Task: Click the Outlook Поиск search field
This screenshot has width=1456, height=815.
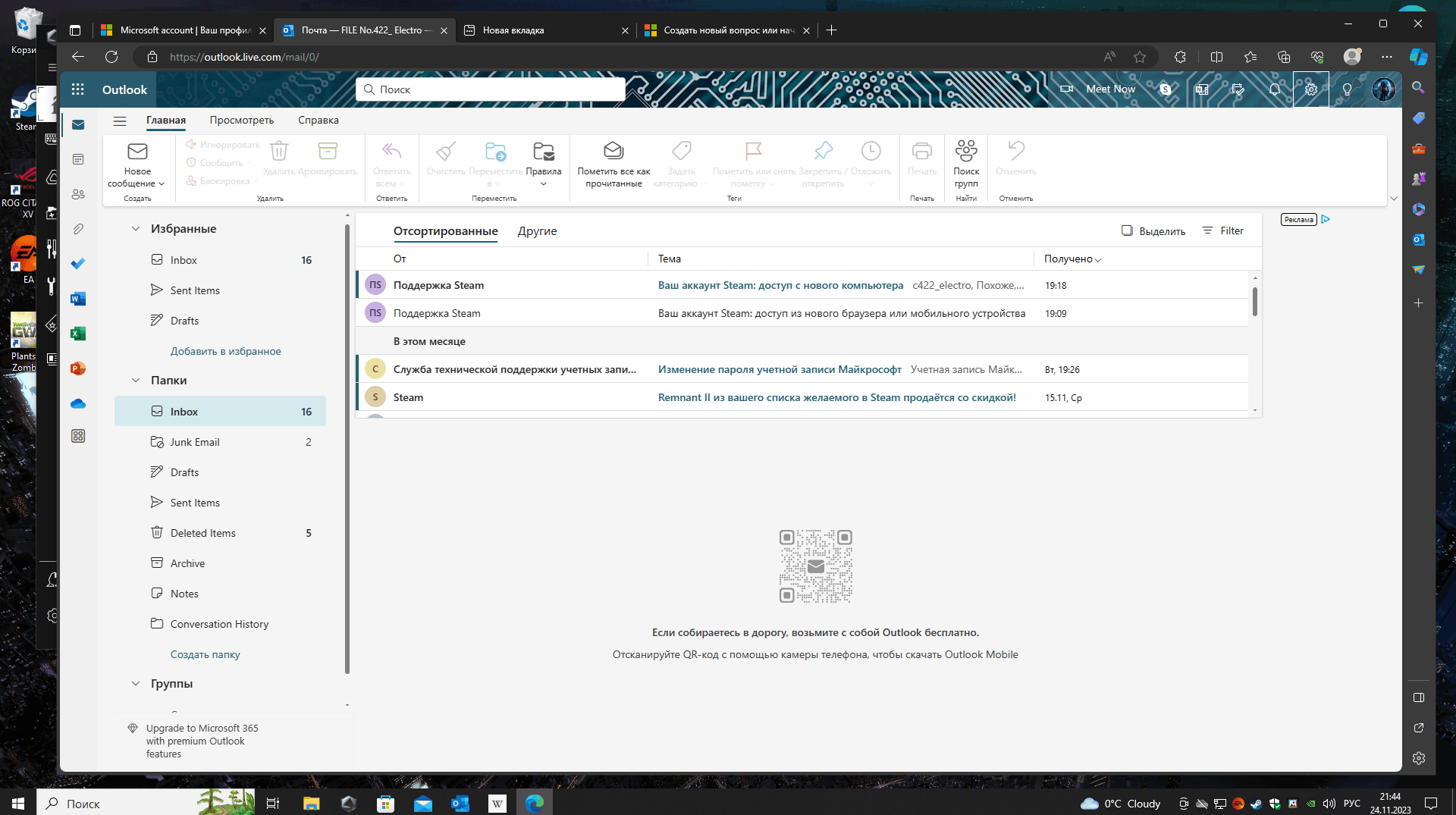Action: coord(491,89)
